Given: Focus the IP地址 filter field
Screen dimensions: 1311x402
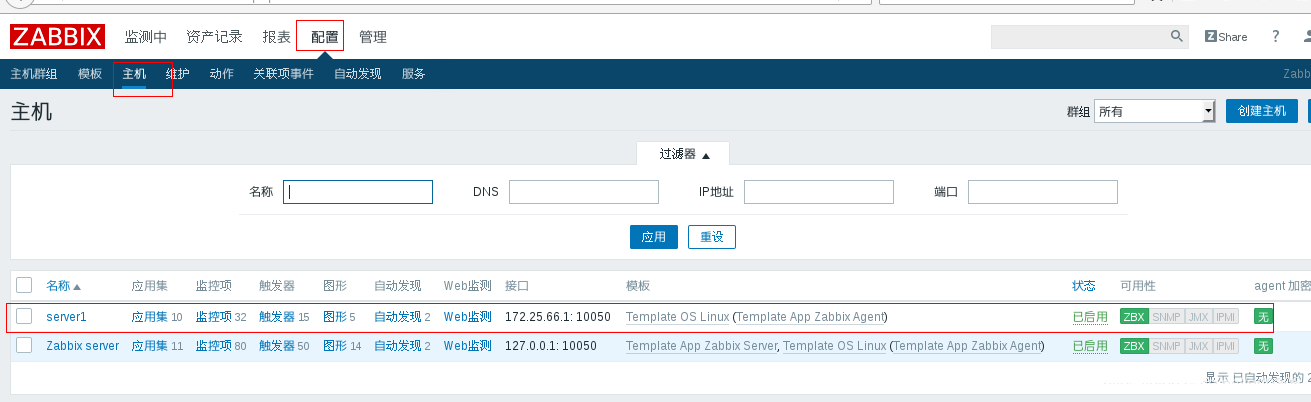Looking at the screenshot, I should pyautogui.click(x=819, y=192).
